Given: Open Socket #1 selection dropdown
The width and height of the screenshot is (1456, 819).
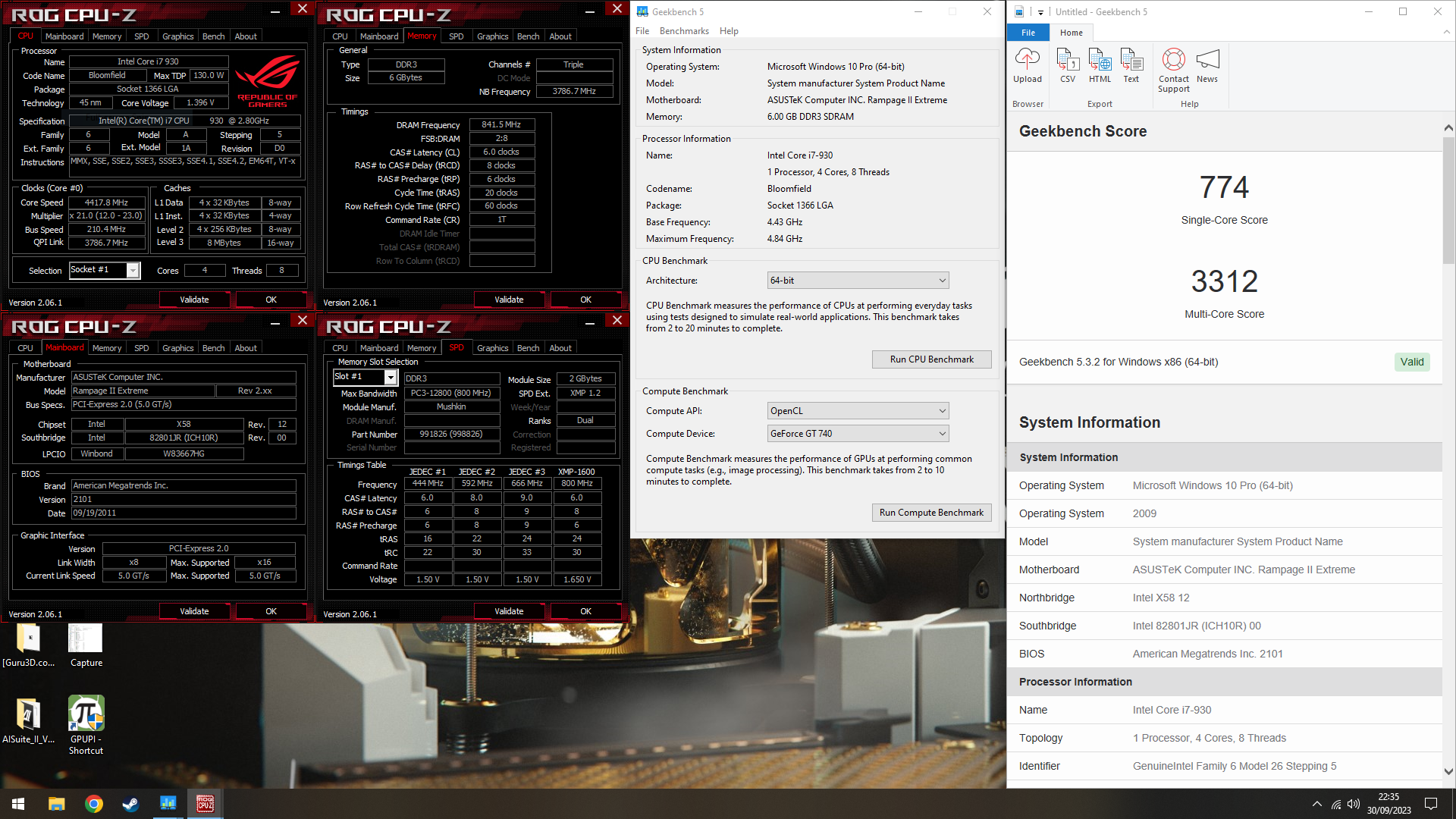Looking at the screenshot, I should (x=105, y=270).
